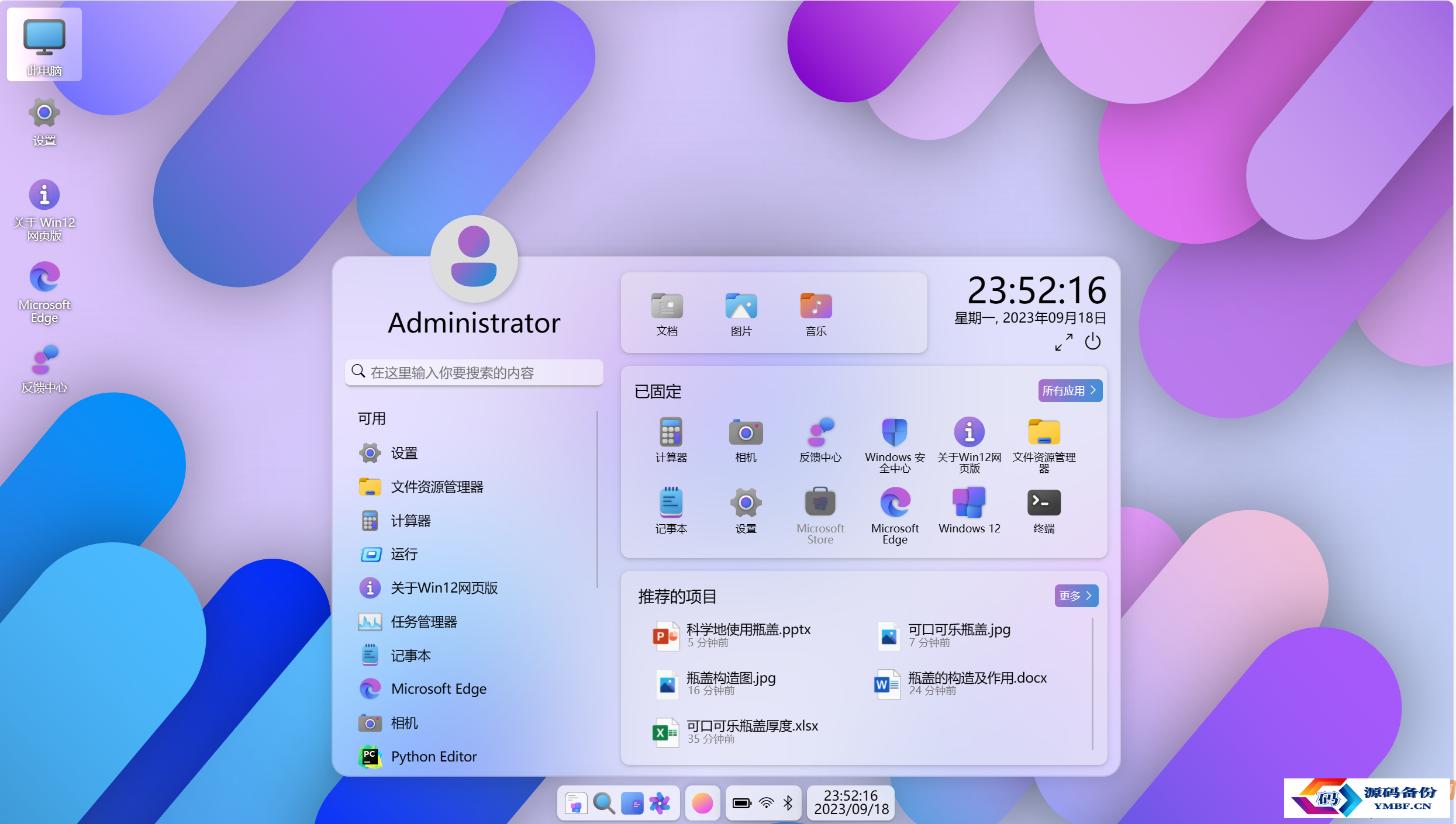Click 所有应用 button
The width and height of the screenshot is (1456, 824).
point(1069,390)
